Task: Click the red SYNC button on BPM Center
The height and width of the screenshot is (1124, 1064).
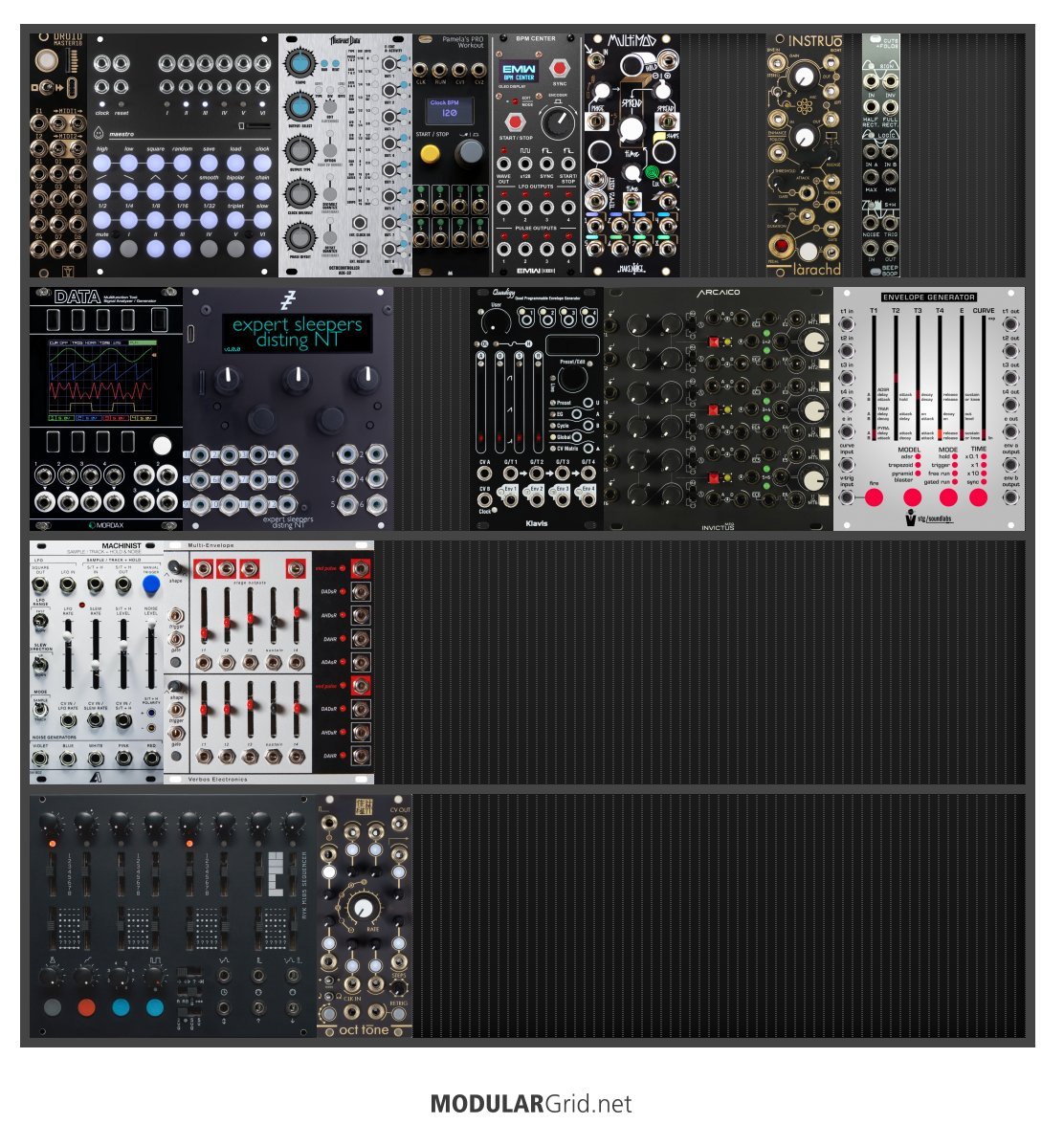Action: click(559, 70)
